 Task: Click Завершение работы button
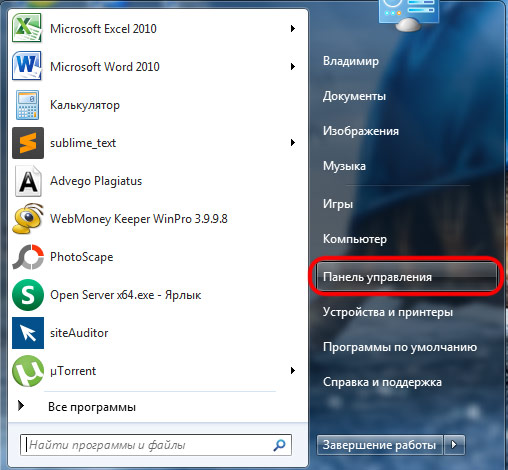[380, 445]
